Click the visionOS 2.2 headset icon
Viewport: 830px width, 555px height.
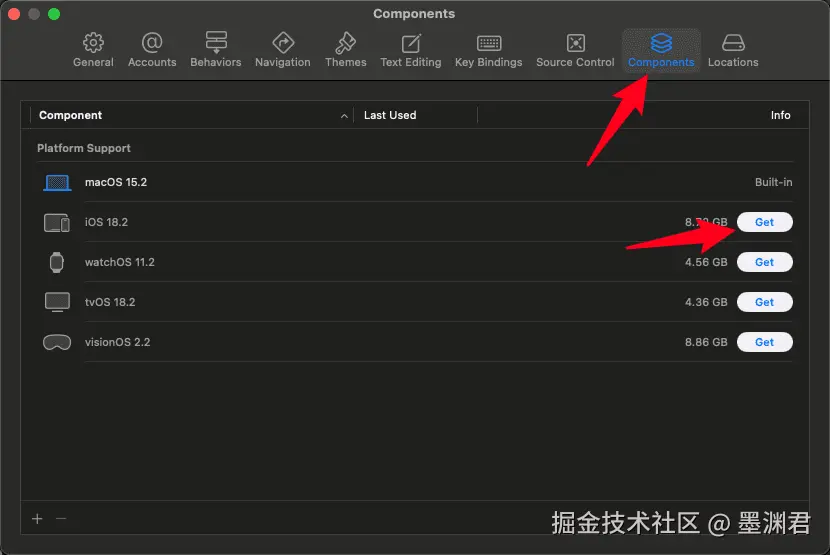pyautogui.click(x=57, y=342)
